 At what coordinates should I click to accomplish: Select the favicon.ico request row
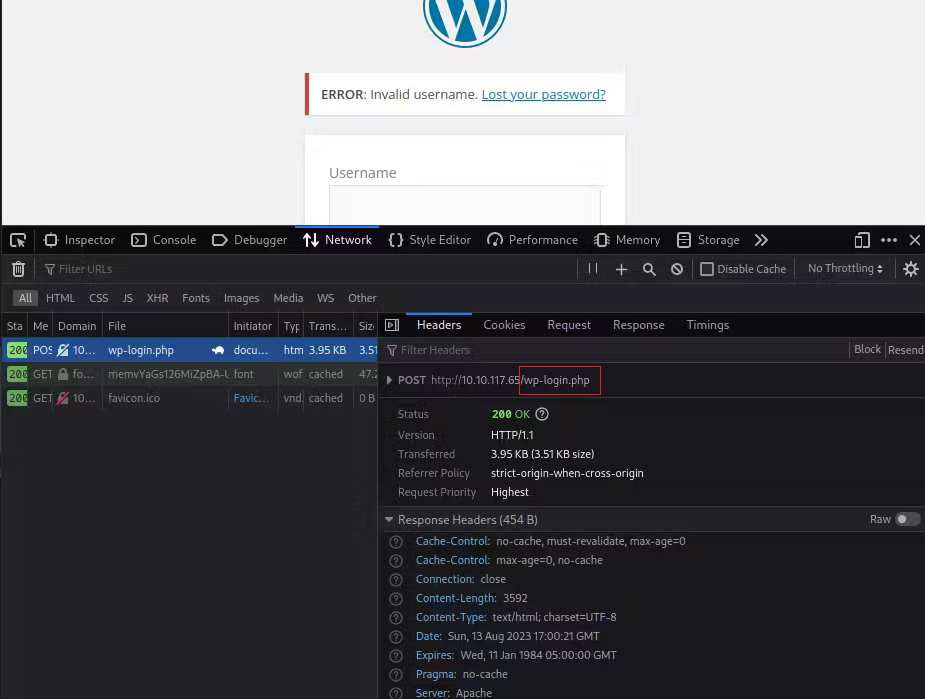pyautogui.click(x=189, y=398)
